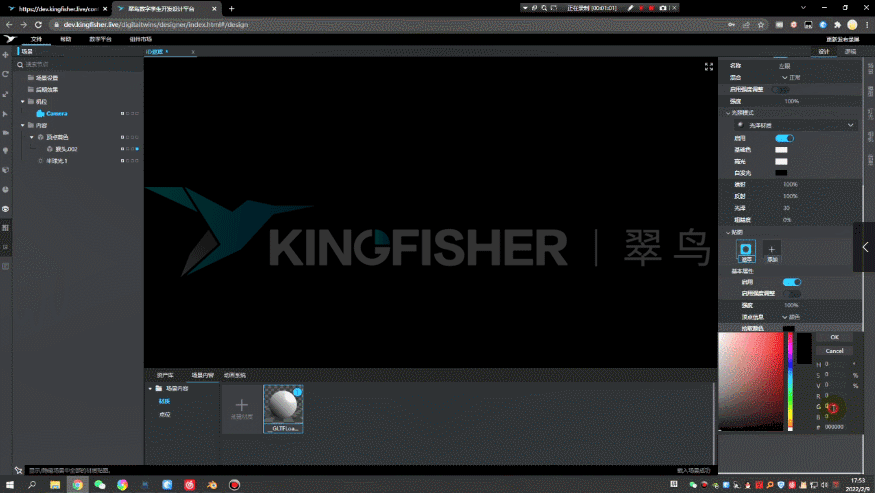The image size is (875, 493).
Task: Toggle the texture intensity-adjust switch
Action: click(792, 294)
